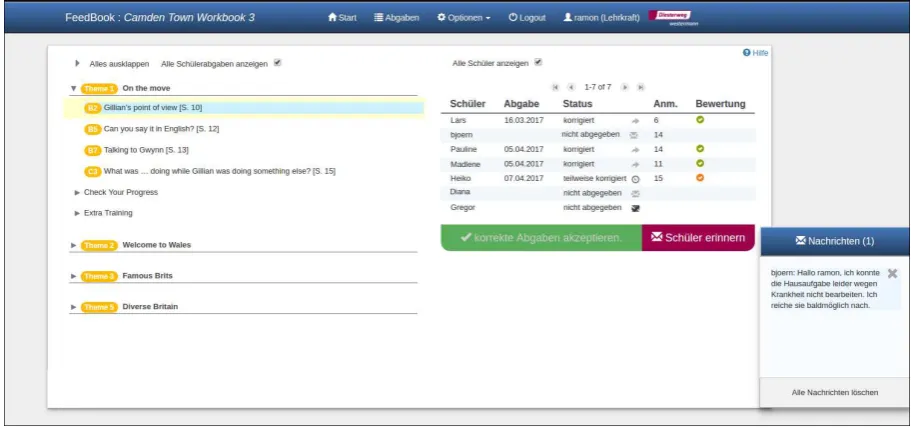Expand Theme 5 Diverse Britain

point(73,307)
